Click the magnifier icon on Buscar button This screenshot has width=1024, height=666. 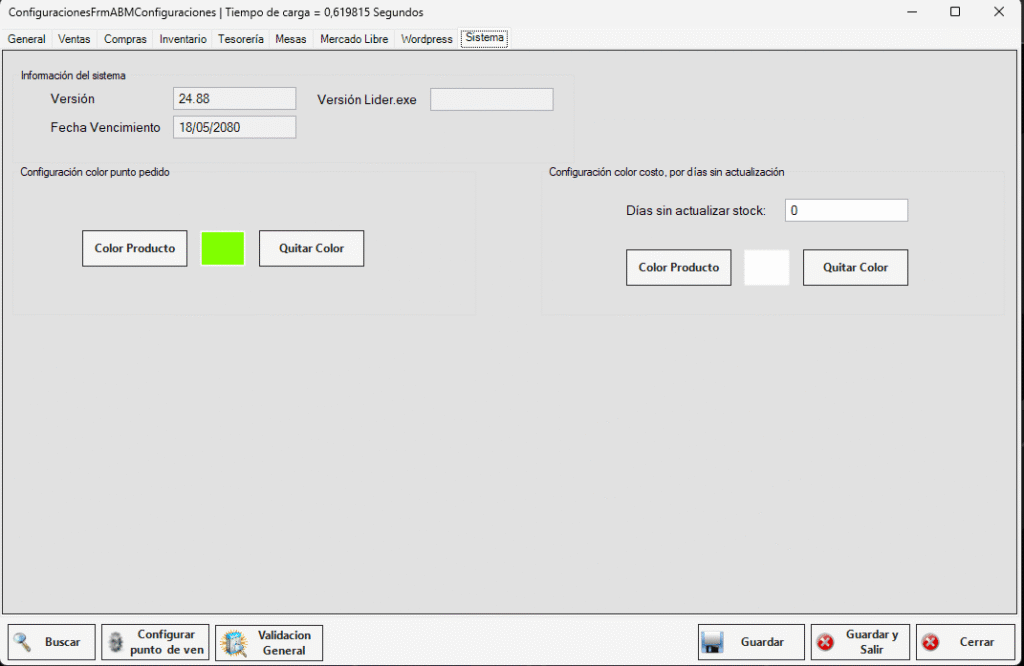coord(23,642)
